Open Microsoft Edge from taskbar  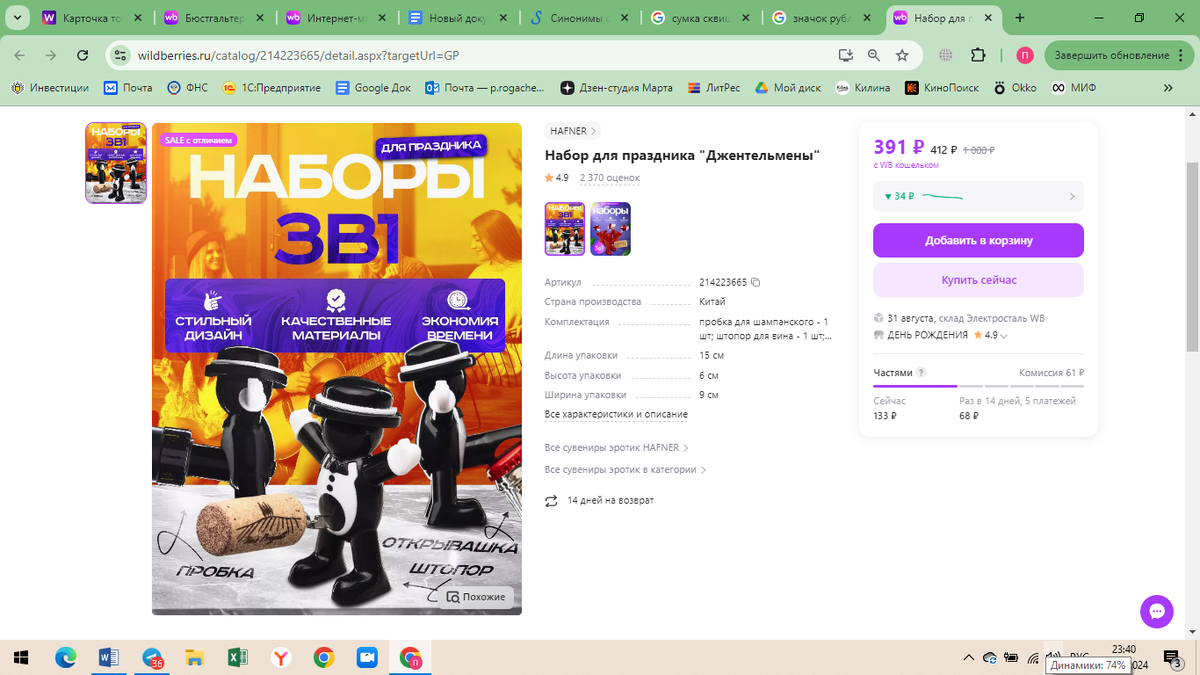(x=65, y=657)
